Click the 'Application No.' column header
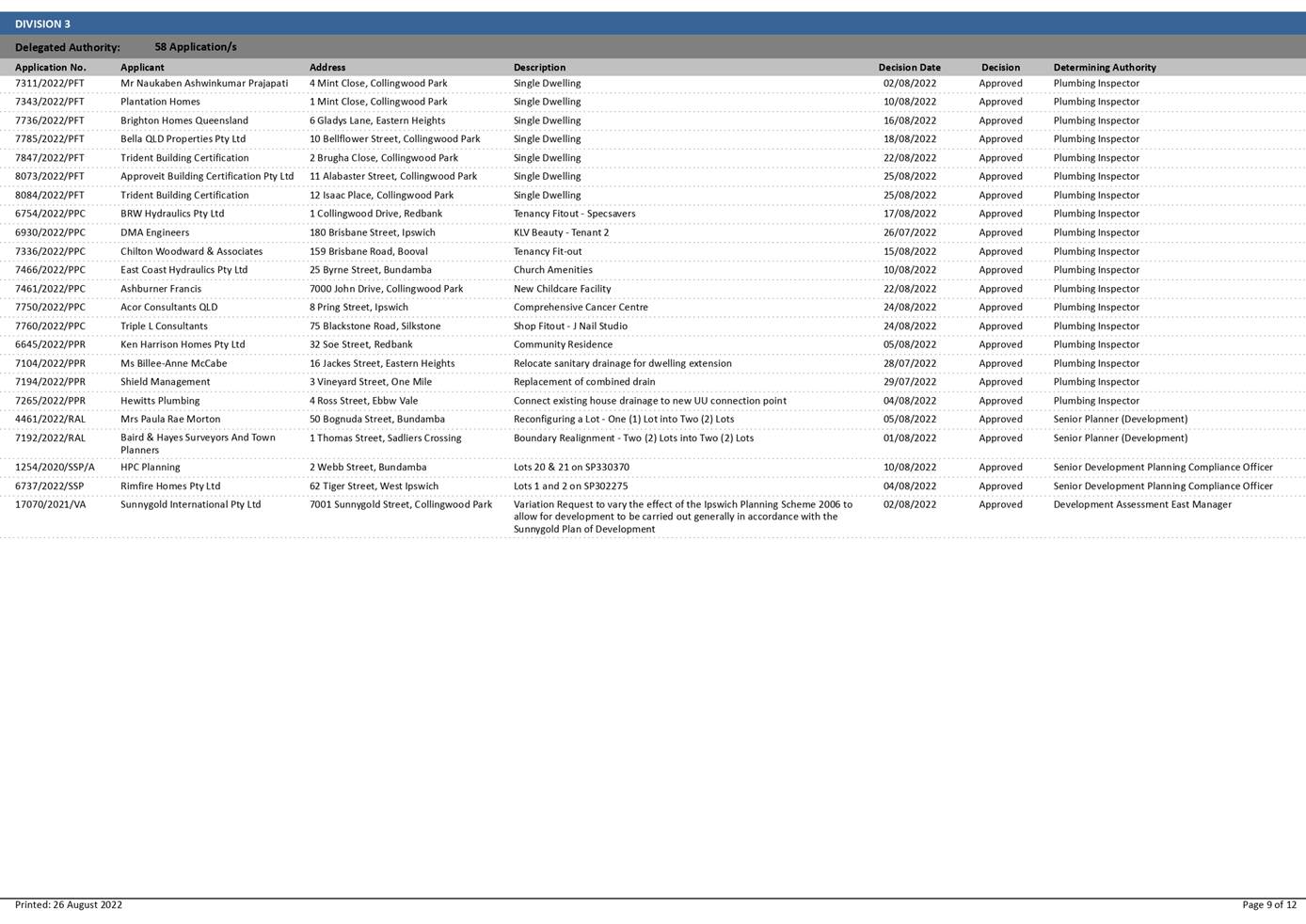 point(51,67)
